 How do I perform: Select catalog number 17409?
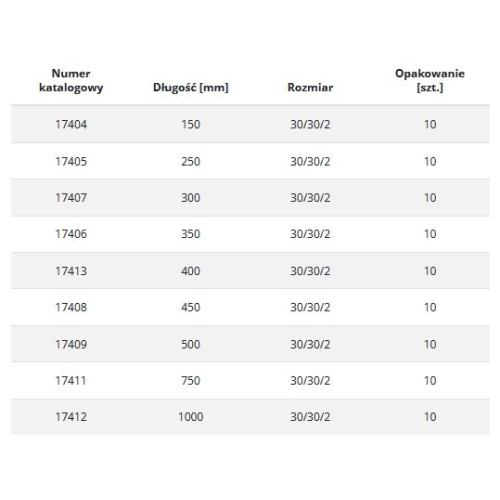pyautogui.click(x=71, y=344)
